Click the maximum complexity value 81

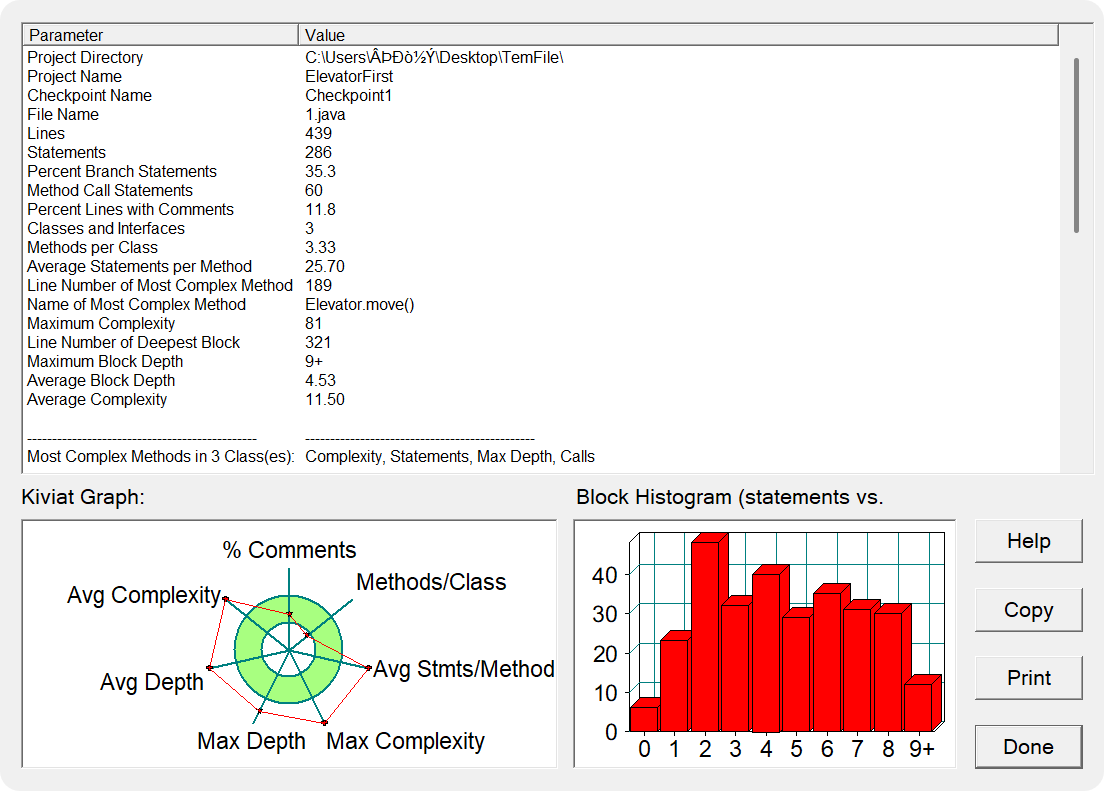(313, 323)
